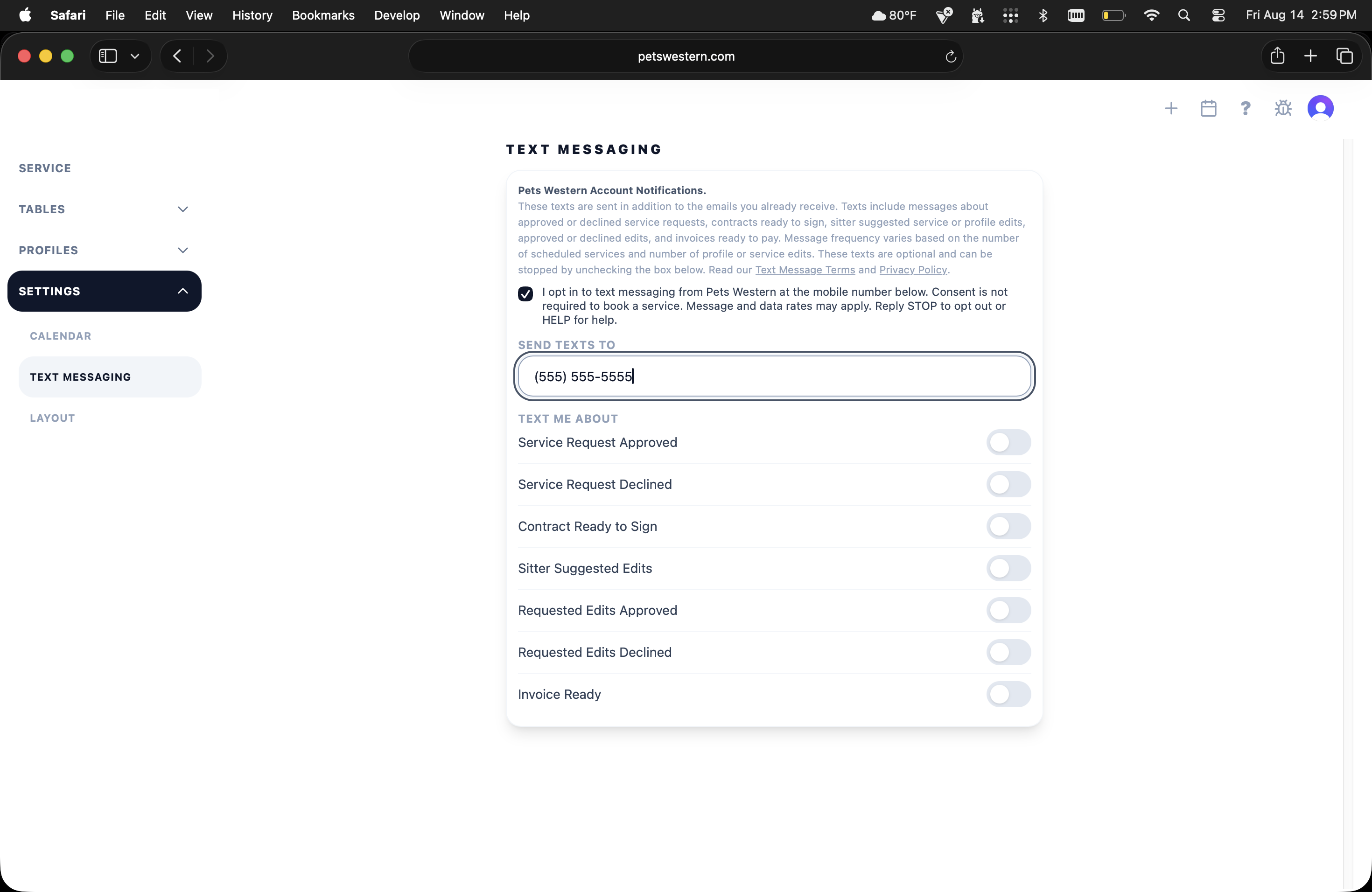Click the date and time in menu bar

[x=1301, y=15]
